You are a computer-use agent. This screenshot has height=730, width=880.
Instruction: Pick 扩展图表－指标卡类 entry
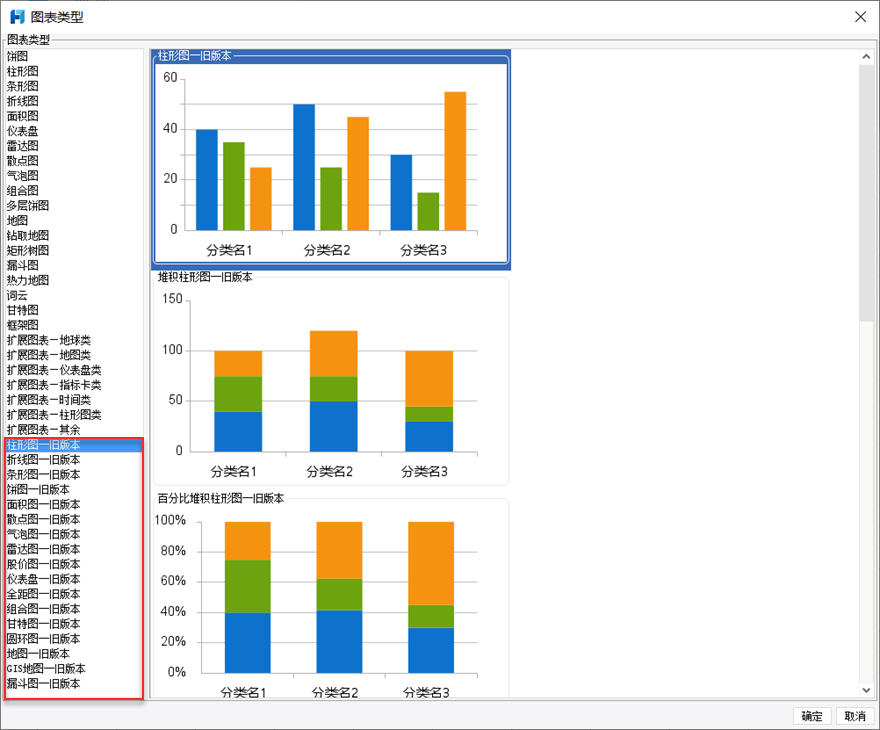(x=54, y=384)
